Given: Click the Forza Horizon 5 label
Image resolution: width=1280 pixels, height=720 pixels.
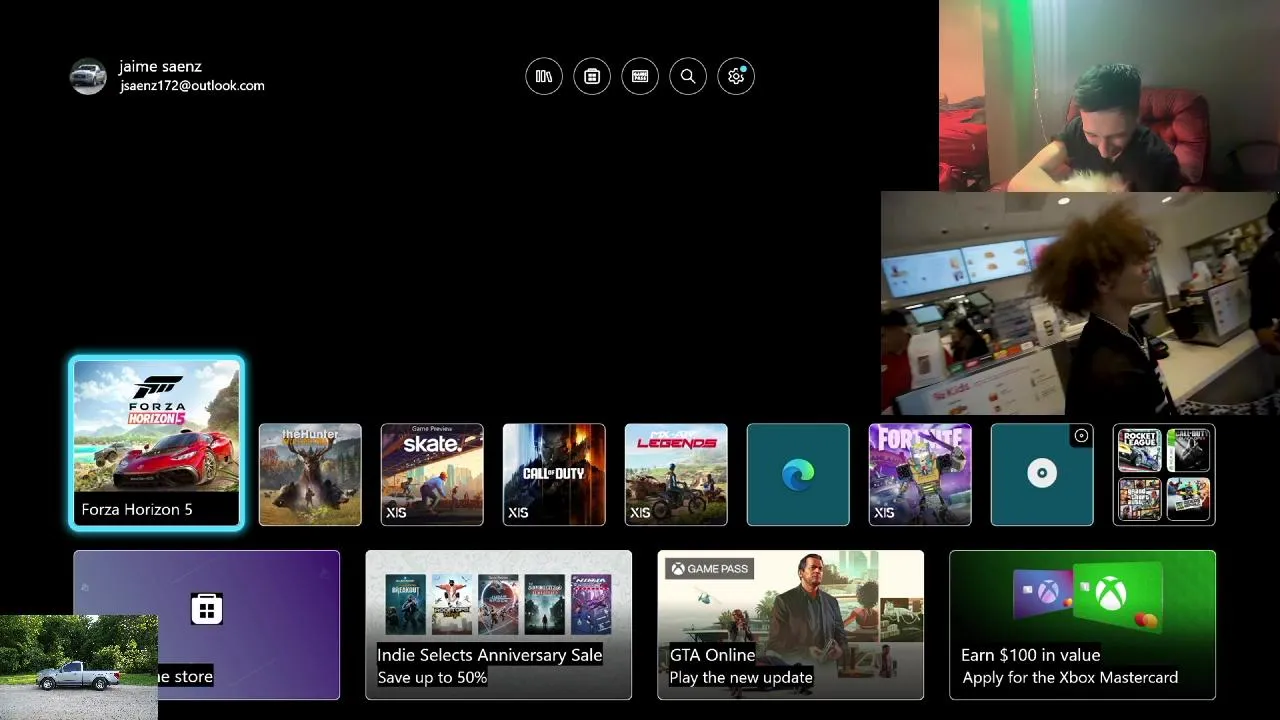Looking at the screenshot, I should [x=137, y=509].
